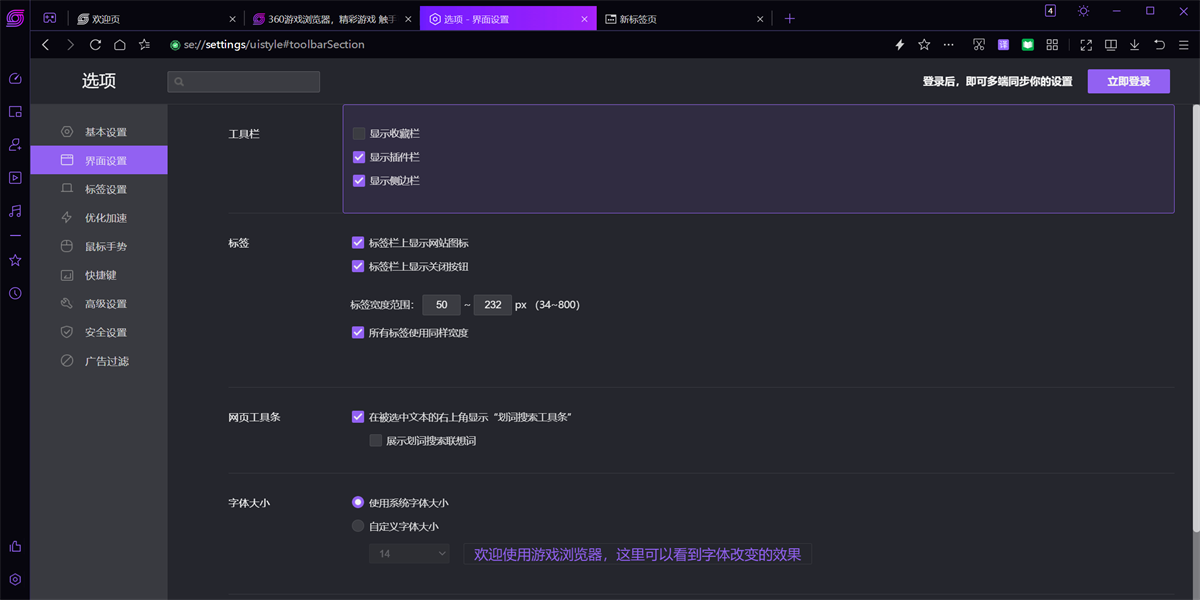Viewport: 1200px width, 600px height.
Task: Open the download manager icon
Action: [x=1134, y=44]
